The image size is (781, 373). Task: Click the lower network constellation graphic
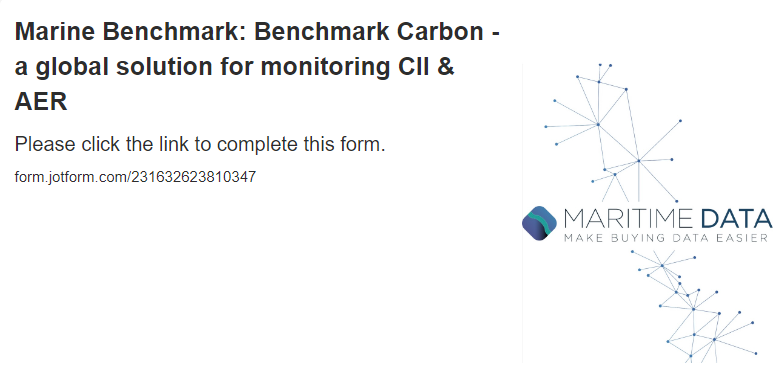[694, 306]
